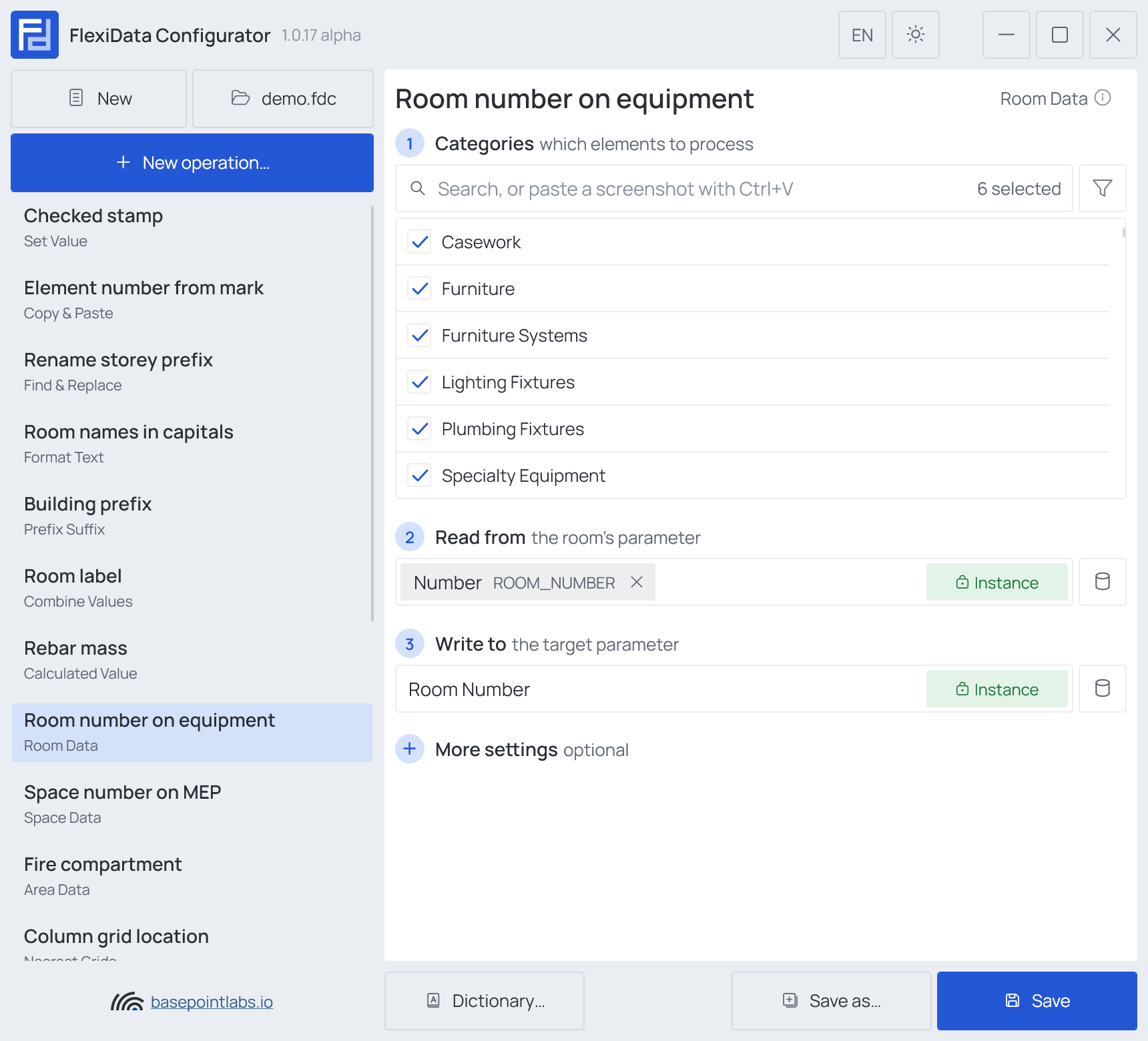Click the Room number on equipment title
This screenshot has width=1148, height=1041.
pyautogui.click(x=574, y=99)
